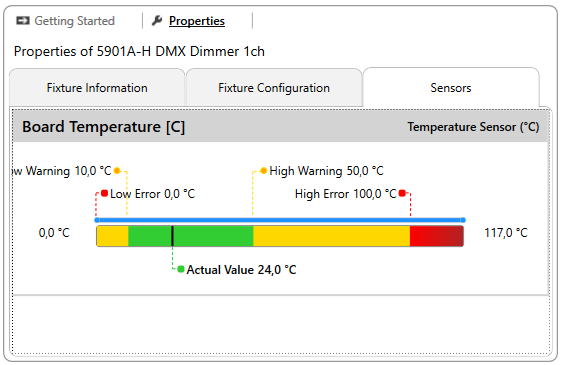Select the orange High Warning marker dot
The height and width of the screenshot is (365, 561).
264,171
